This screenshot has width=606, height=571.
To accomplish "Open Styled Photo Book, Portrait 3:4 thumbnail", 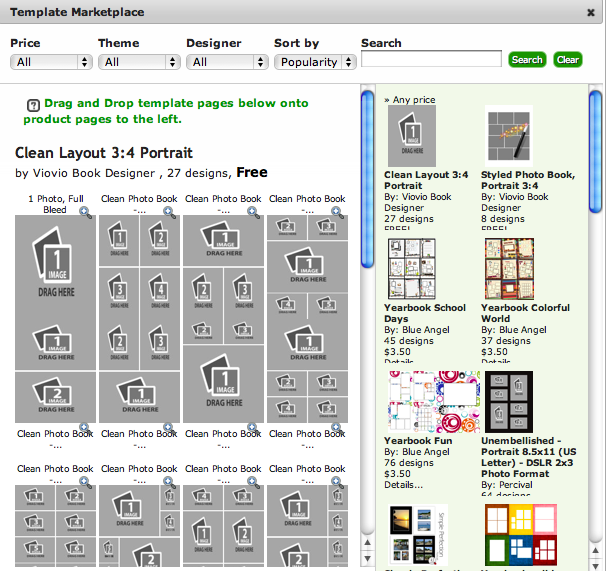I will pyautogui.click(x=509, y=136).
